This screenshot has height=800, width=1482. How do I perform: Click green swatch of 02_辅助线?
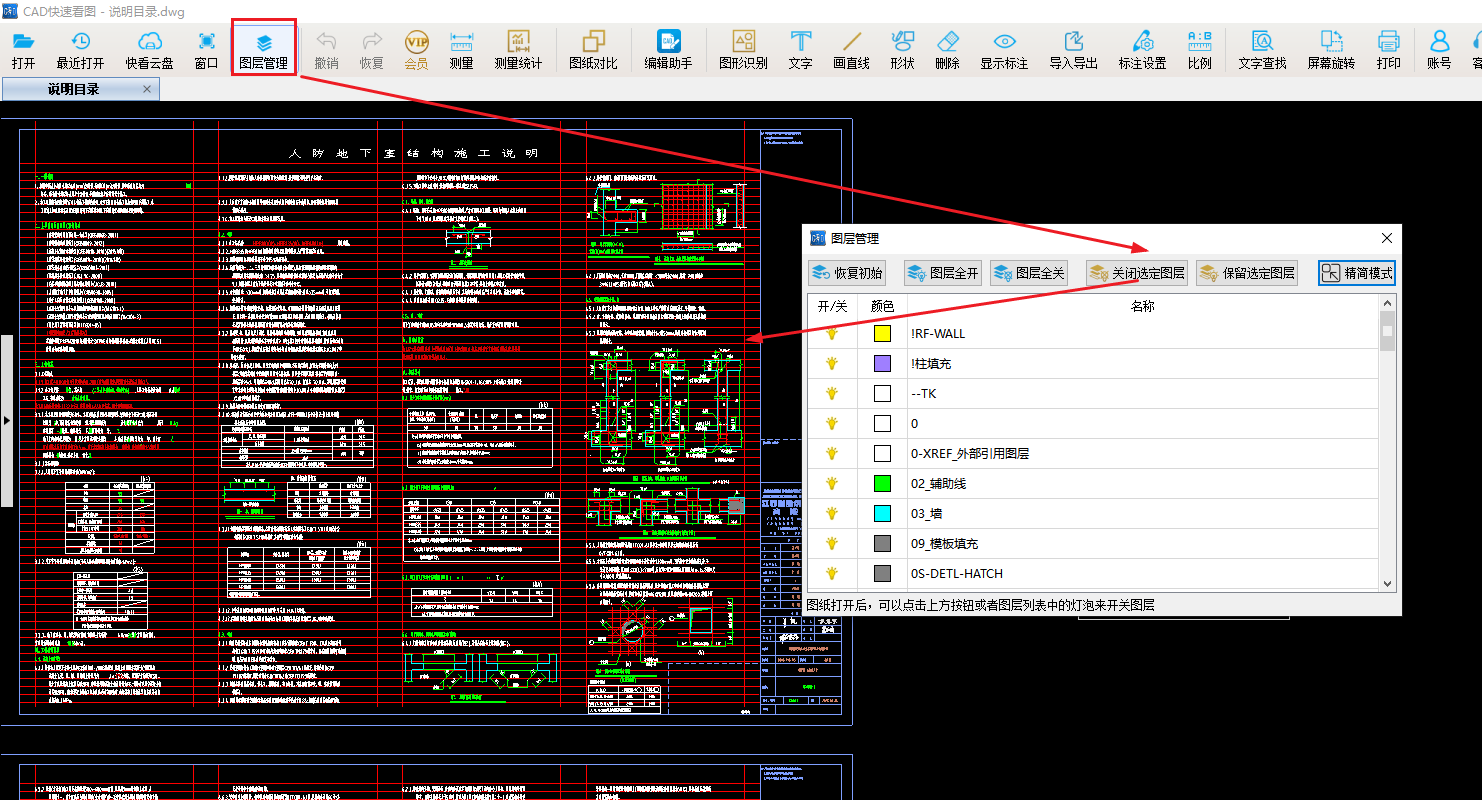click(x=882, y=484)
